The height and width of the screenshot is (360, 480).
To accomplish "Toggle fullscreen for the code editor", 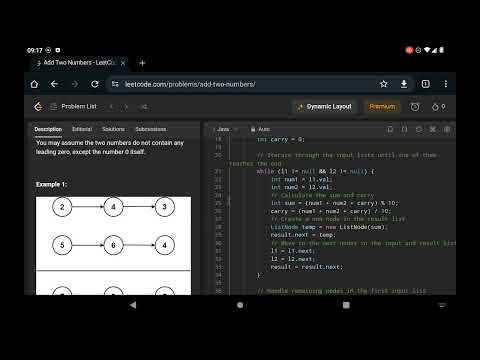I will 447,129.
